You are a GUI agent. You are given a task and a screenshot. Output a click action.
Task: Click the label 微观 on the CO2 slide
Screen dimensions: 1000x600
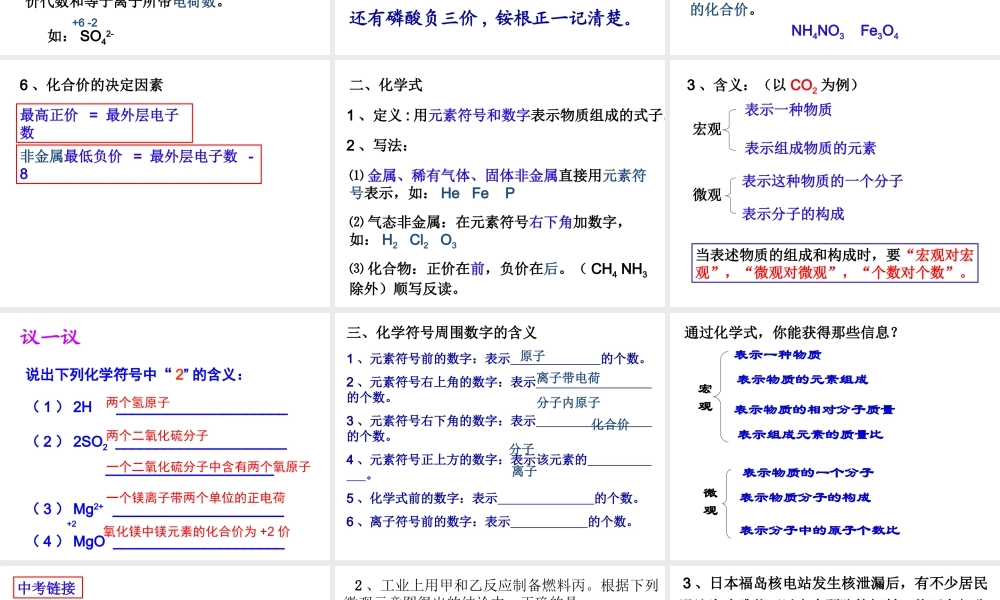click(x=707, y=194)
